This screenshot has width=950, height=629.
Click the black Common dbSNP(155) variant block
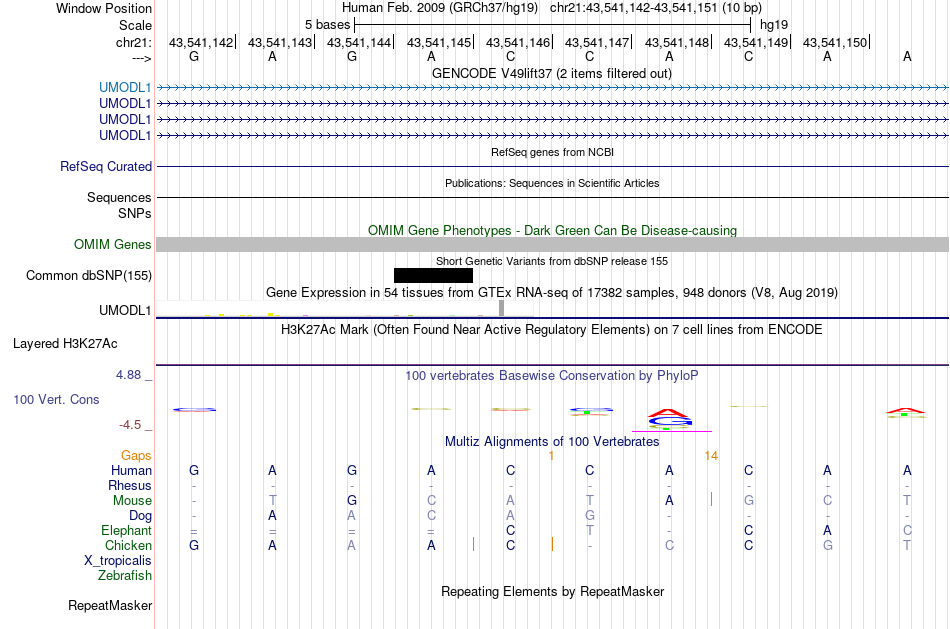(433, 276)
